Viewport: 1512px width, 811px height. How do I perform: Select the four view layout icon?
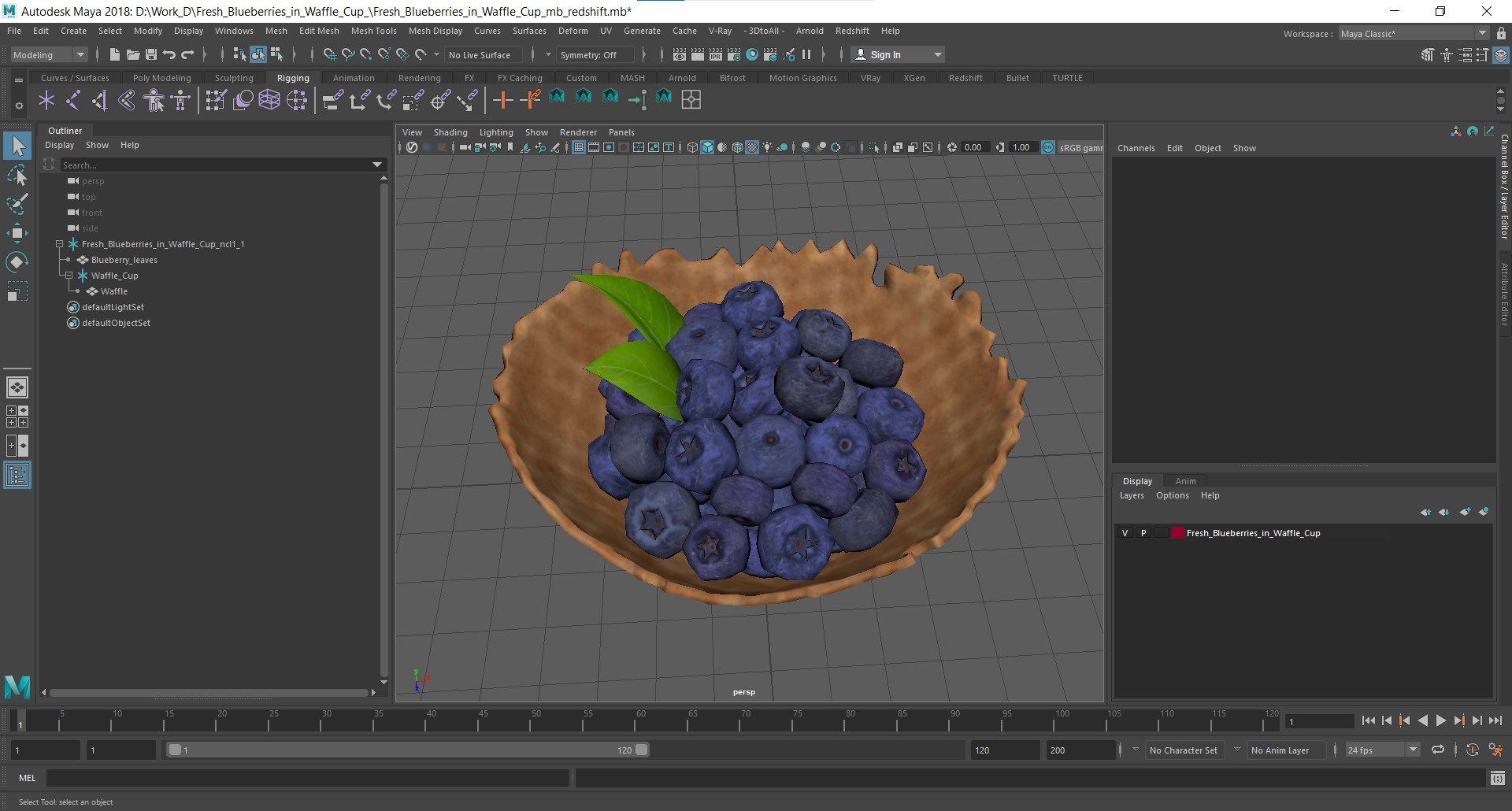[17, 417]
